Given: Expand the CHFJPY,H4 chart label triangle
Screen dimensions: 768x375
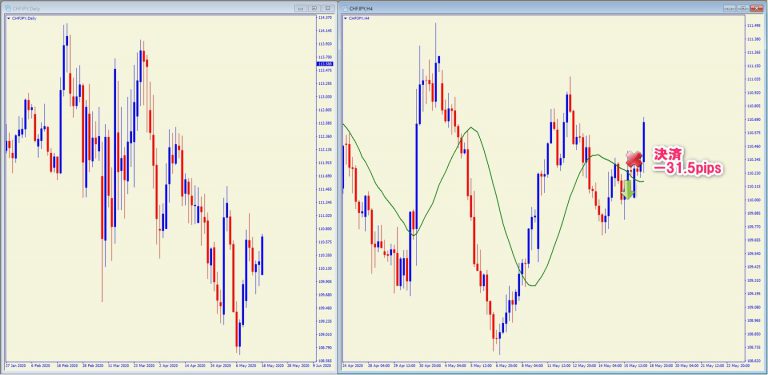Looking at the screenshot, I should (x=346, y=18).
